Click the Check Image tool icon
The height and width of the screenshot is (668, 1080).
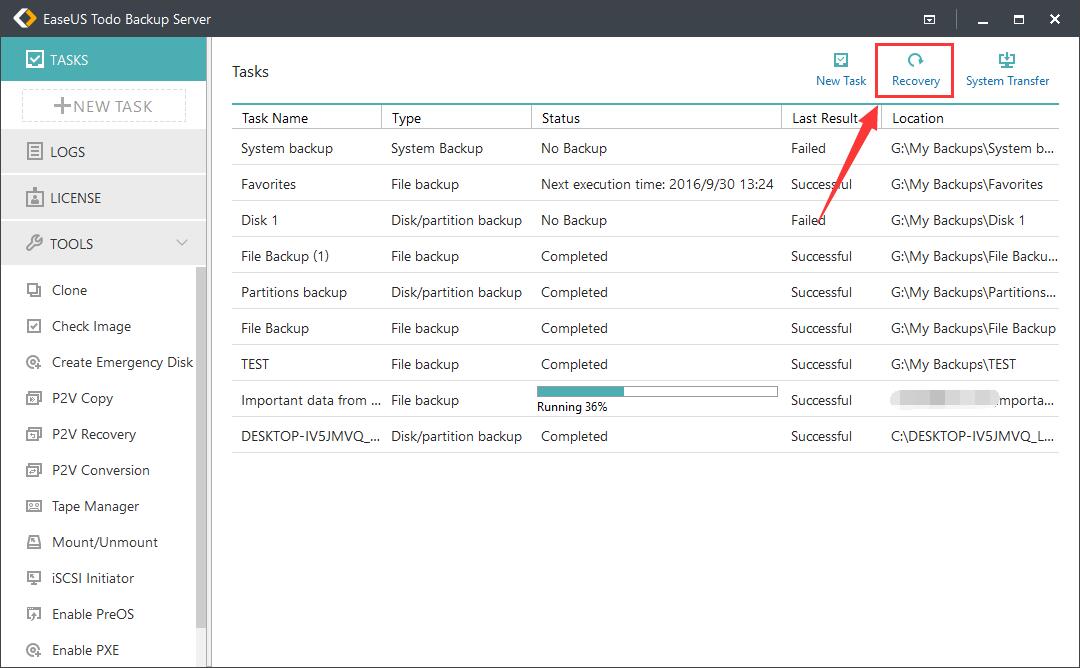34,326
